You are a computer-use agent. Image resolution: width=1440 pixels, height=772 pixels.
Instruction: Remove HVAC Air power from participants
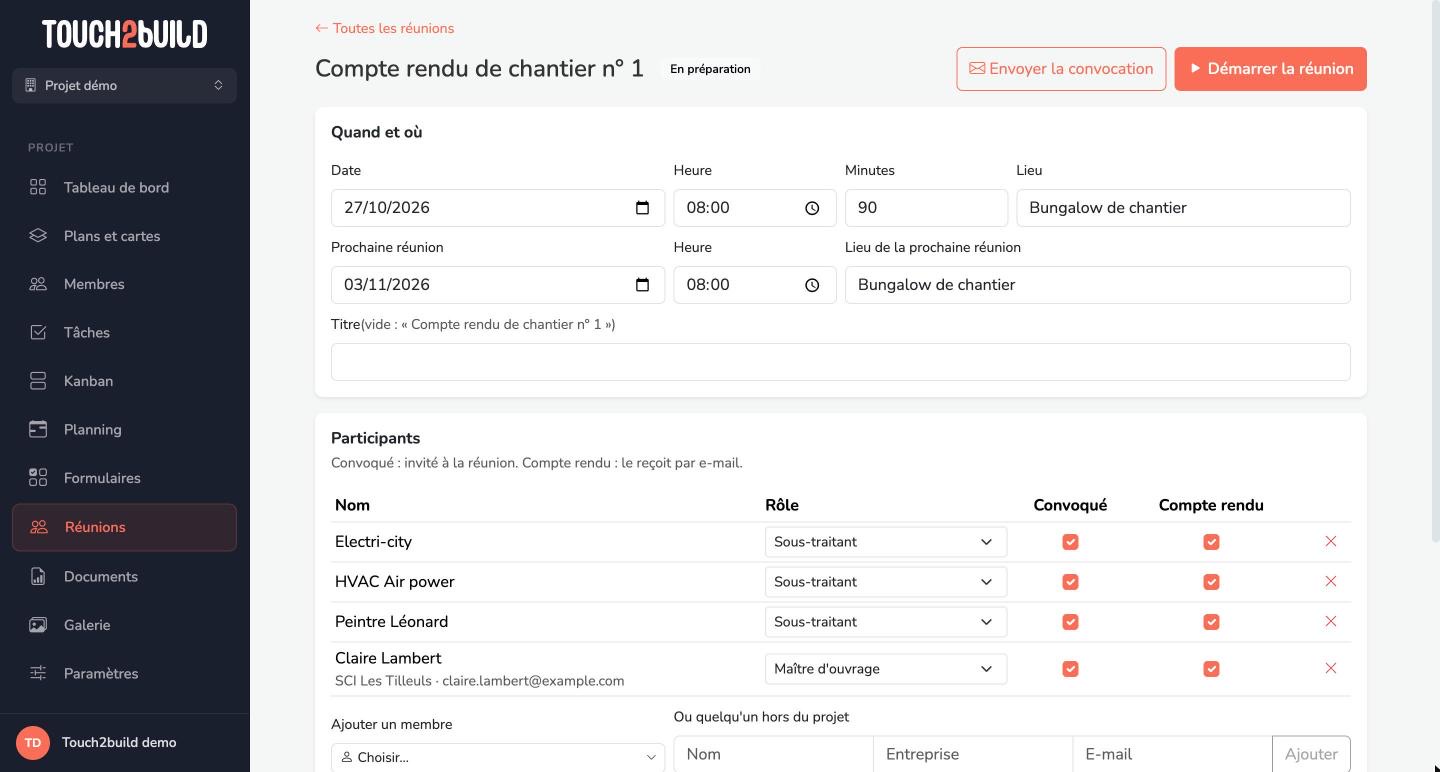1330,581
